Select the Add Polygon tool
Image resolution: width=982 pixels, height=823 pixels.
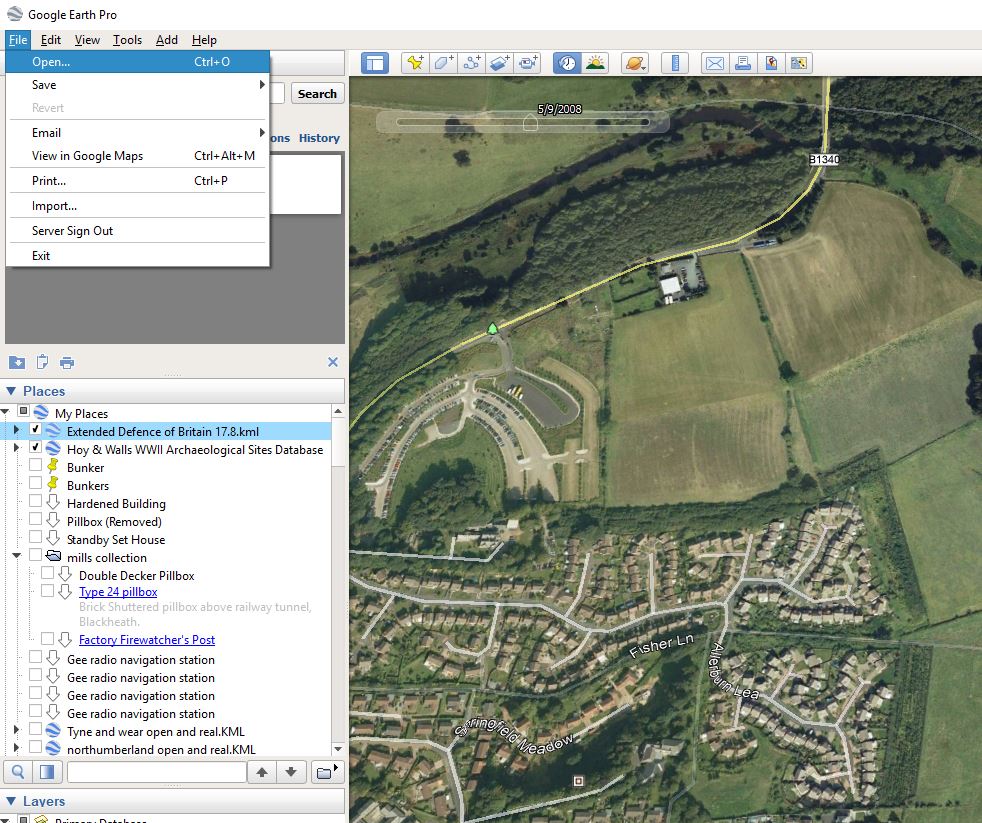[x=443, y=63]
